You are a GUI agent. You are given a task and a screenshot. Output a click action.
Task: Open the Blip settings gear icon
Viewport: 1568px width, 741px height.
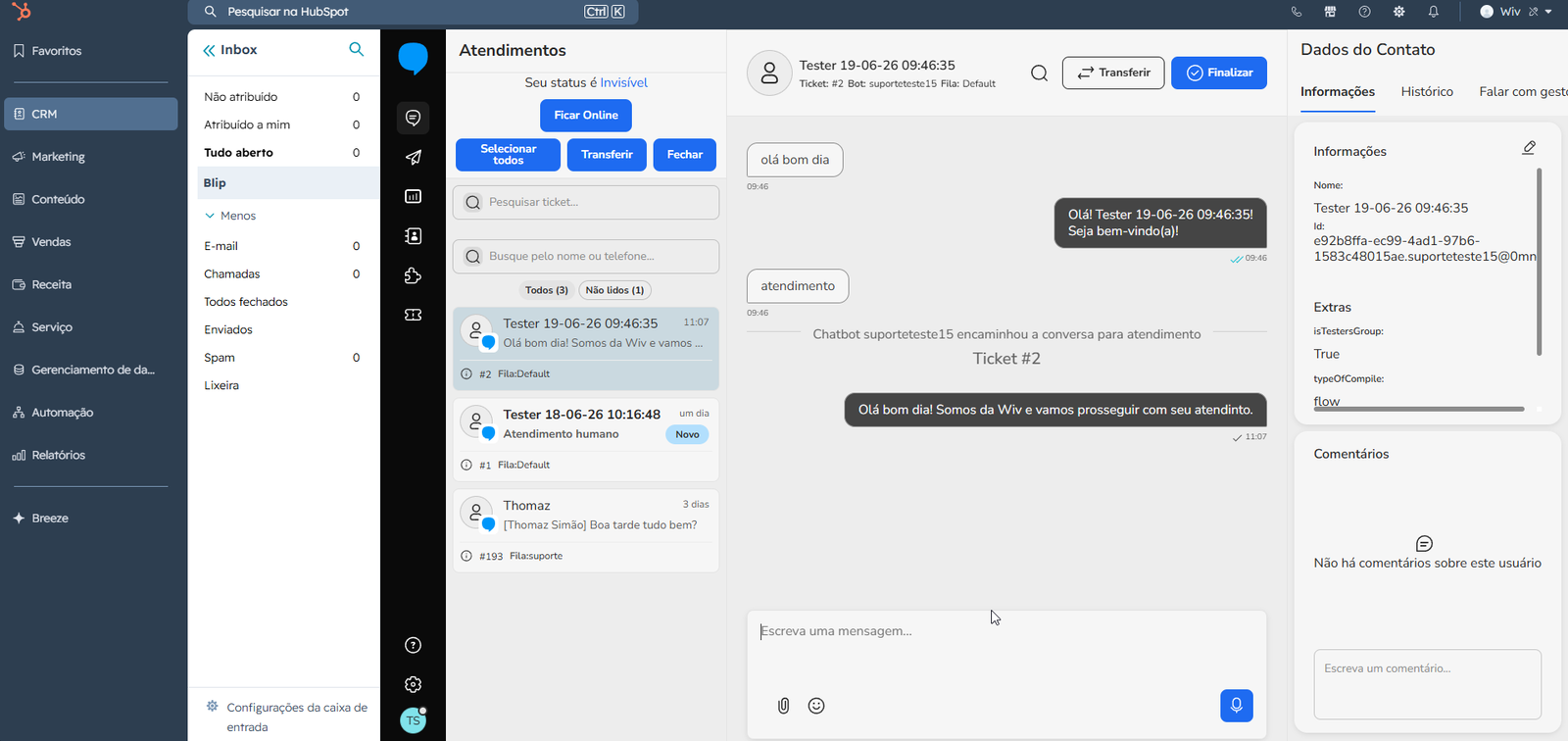(414, 684)
